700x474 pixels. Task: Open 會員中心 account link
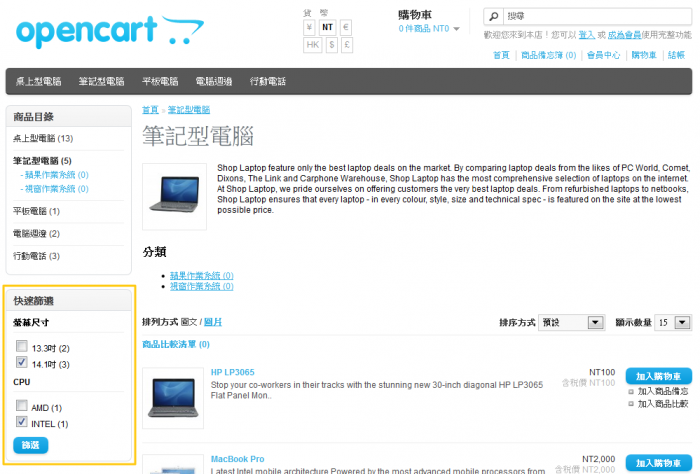click(x=603, y=55)
